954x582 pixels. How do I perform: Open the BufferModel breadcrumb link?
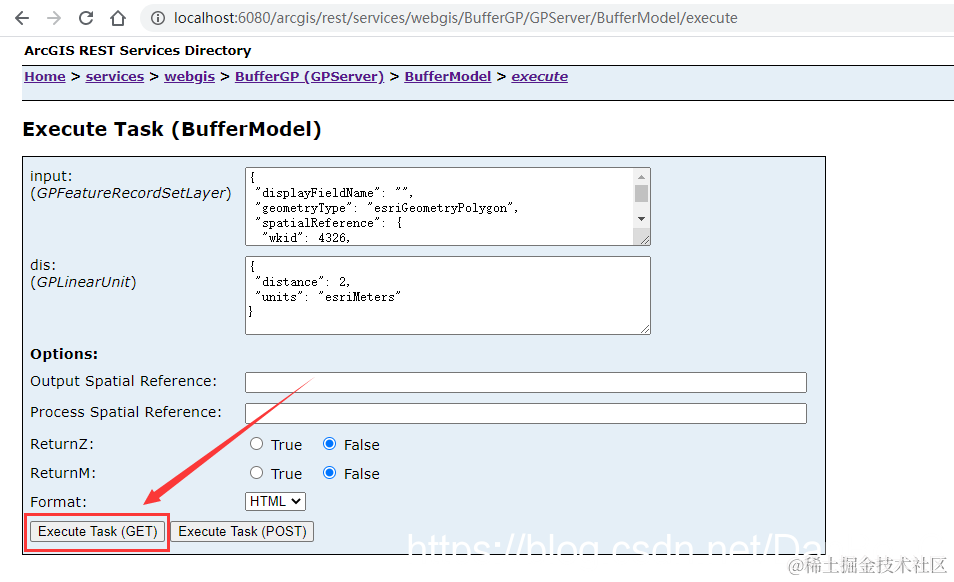[x=448, y=77]
